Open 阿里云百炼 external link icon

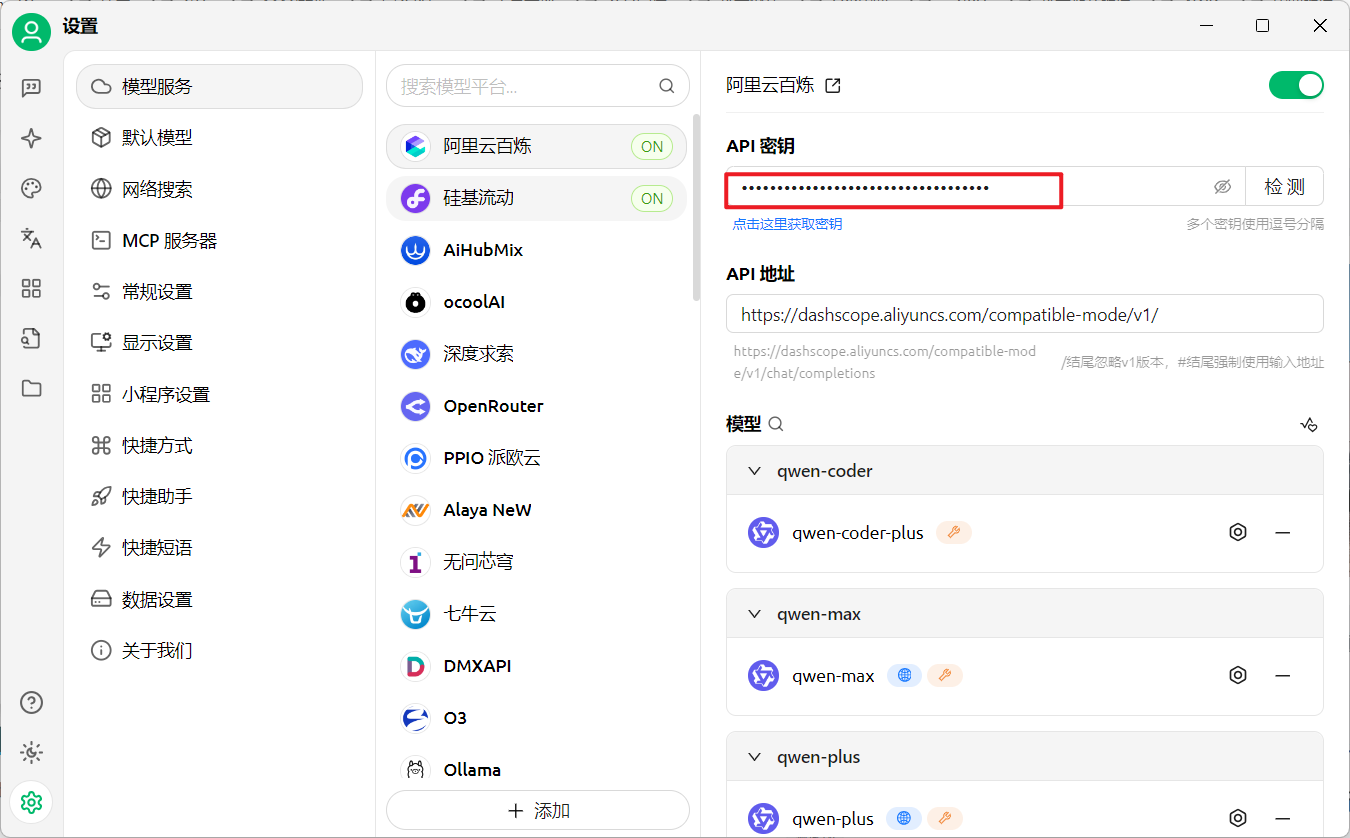tap(832, 86)
